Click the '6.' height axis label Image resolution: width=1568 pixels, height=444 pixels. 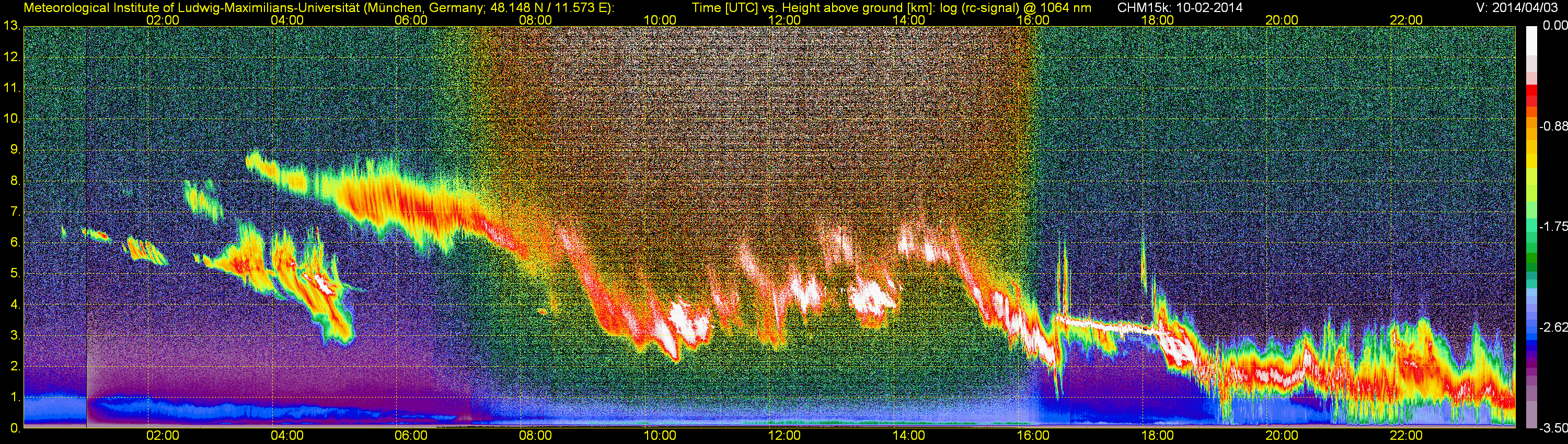(x=15, y=243)
